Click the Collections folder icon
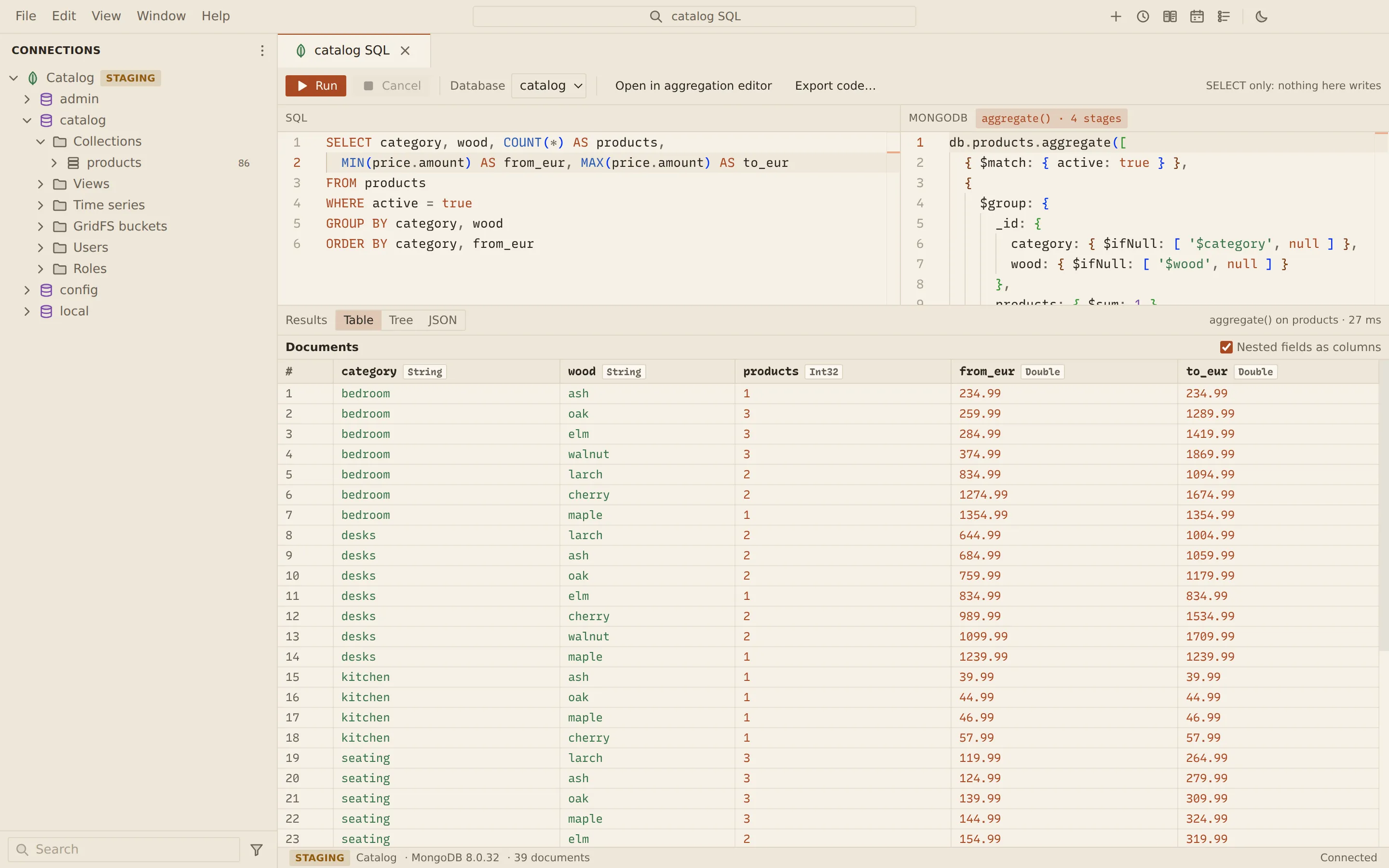 [x=60, y=142]
